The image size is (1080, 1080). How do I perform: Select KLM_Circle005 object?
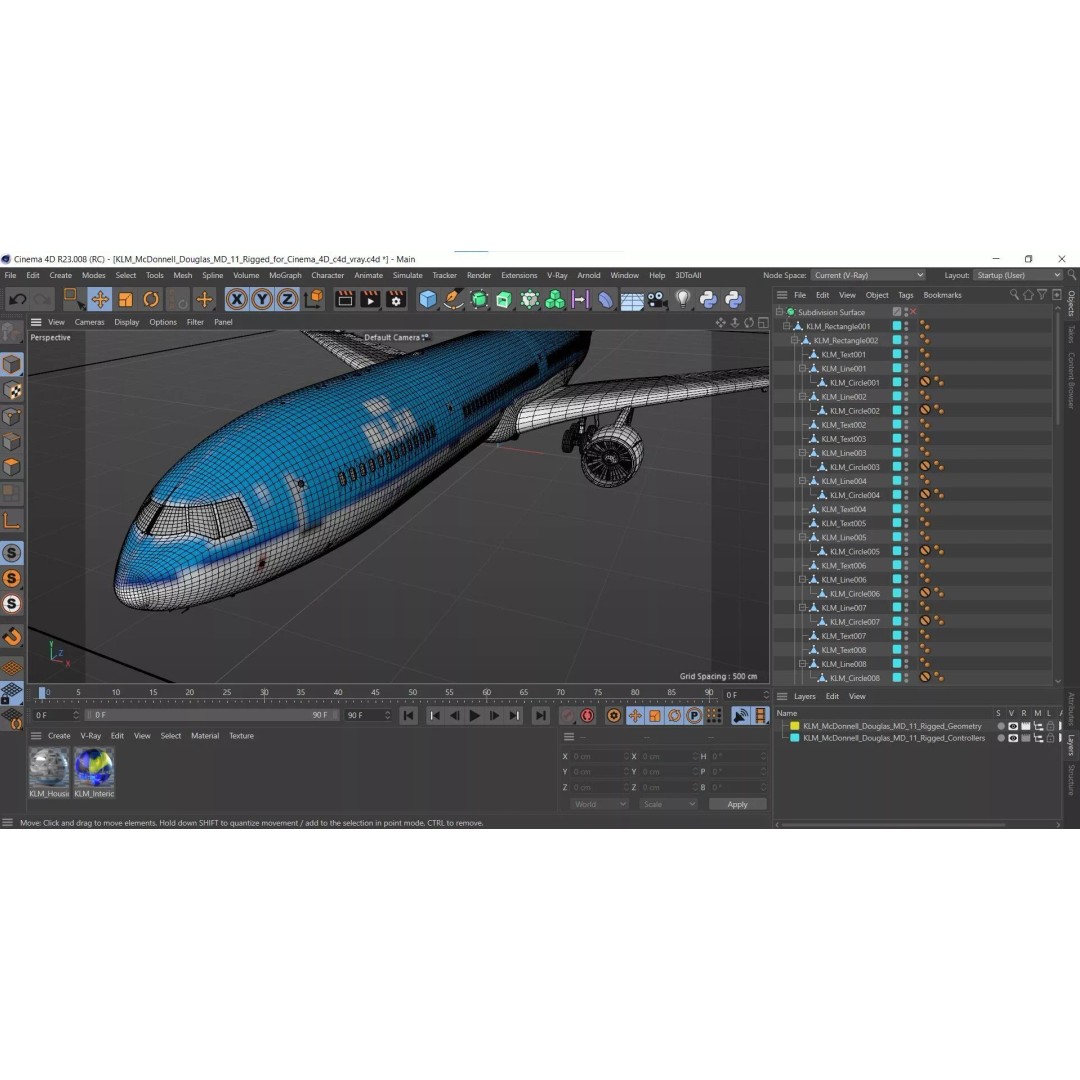pos(855,551)
